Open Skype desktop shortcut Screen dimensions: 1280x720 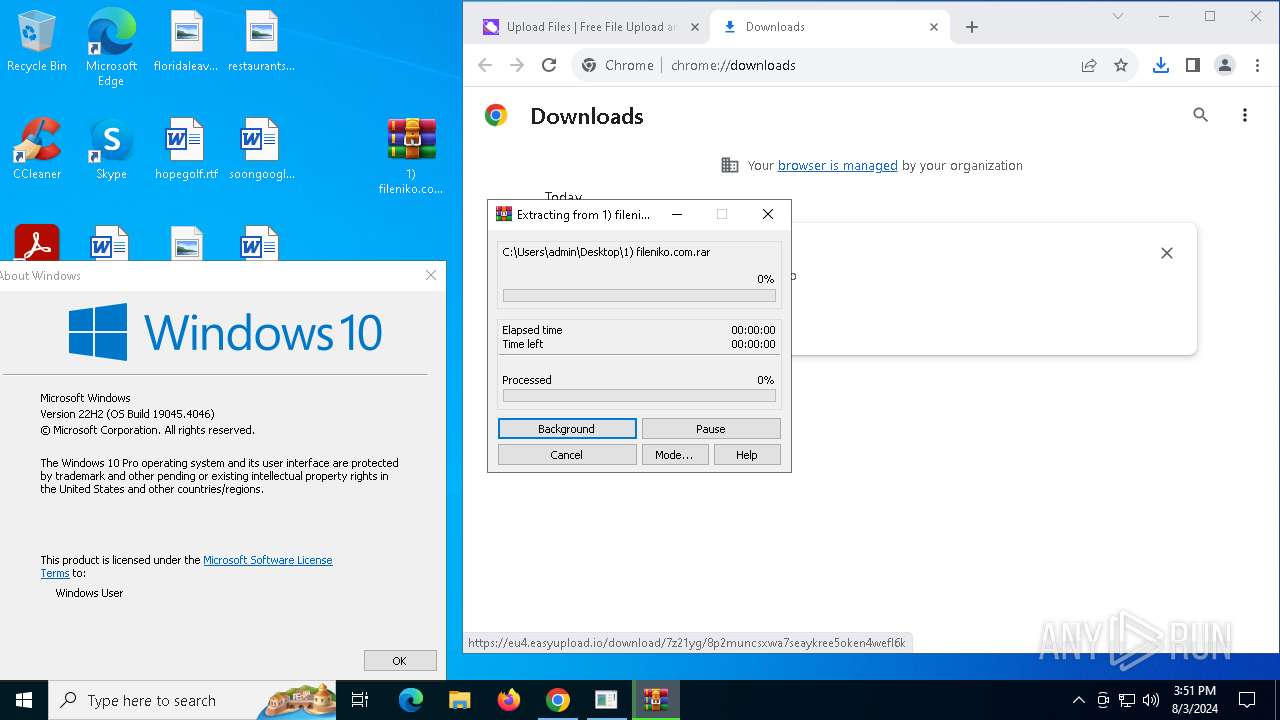111,149
